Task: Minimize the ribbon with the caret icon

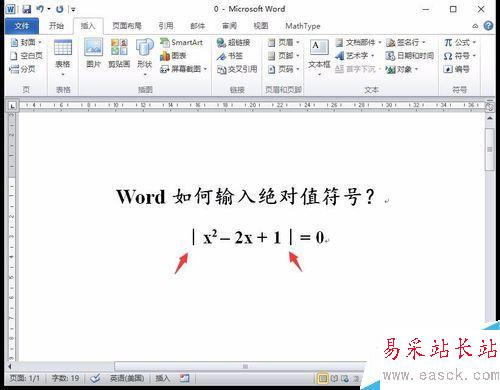Action: coord(475,26)
